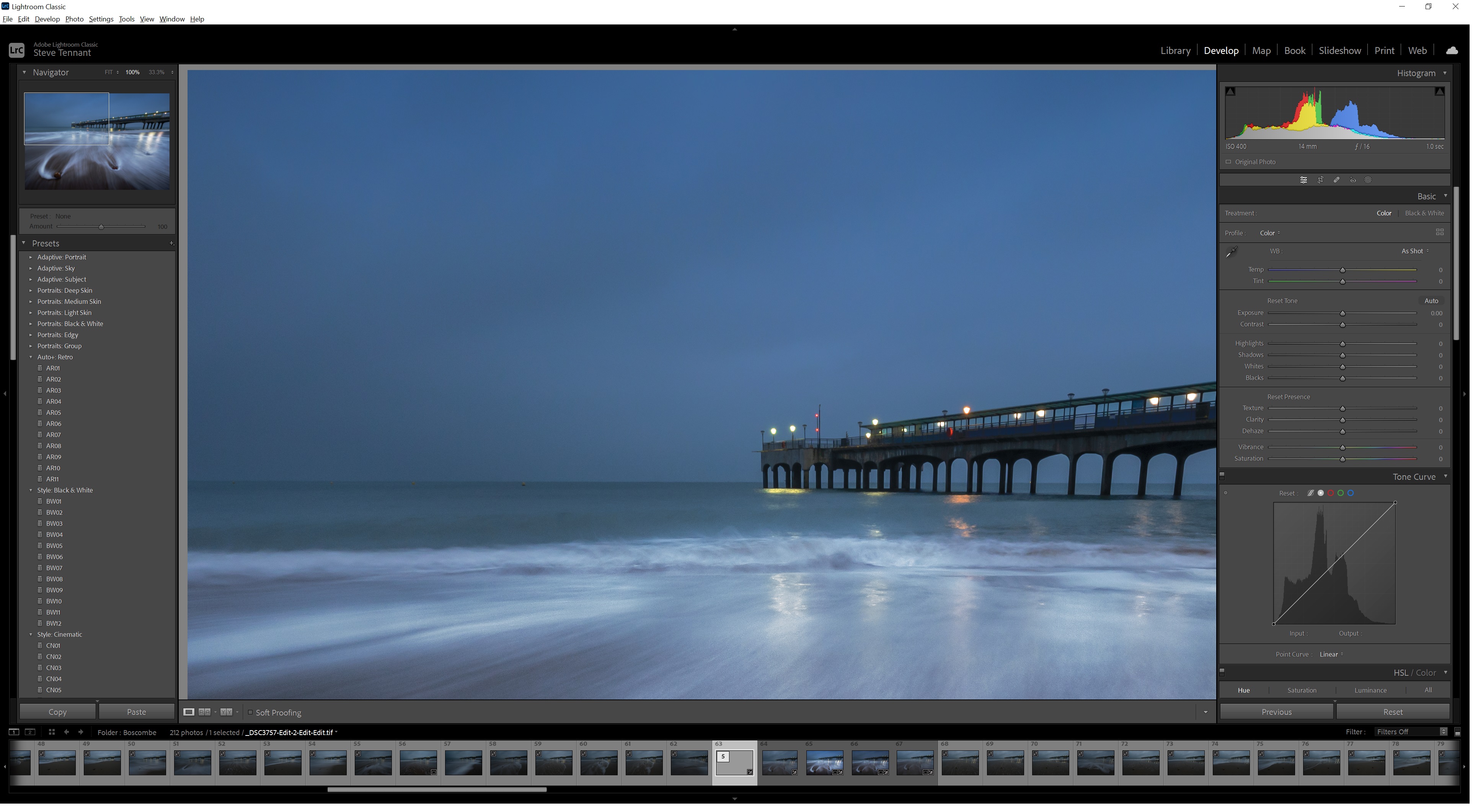Open the Profile browser grid icon
The width and height of the screenshot is (1478, 812).
(1440, 232)
